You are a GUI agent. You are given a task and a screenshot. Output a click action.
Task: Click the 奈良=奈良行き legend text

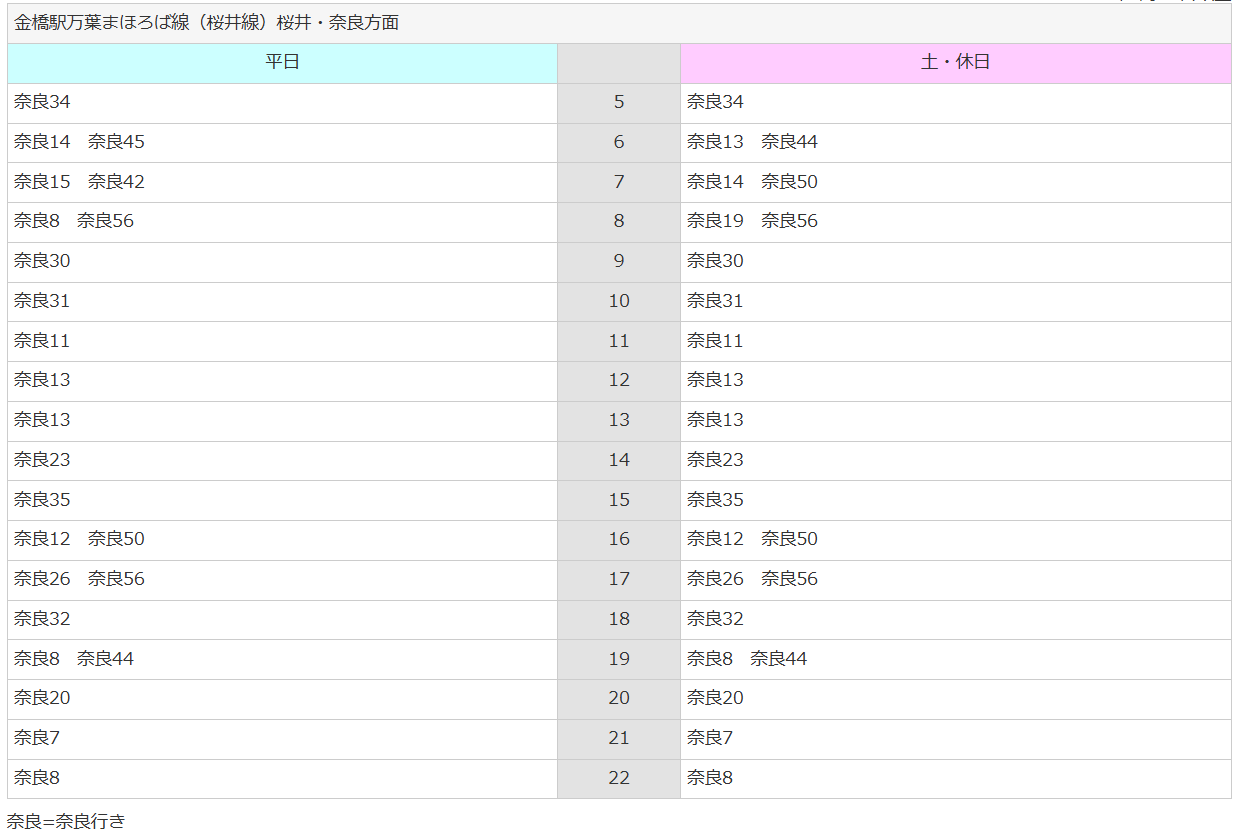pos(66,822)
